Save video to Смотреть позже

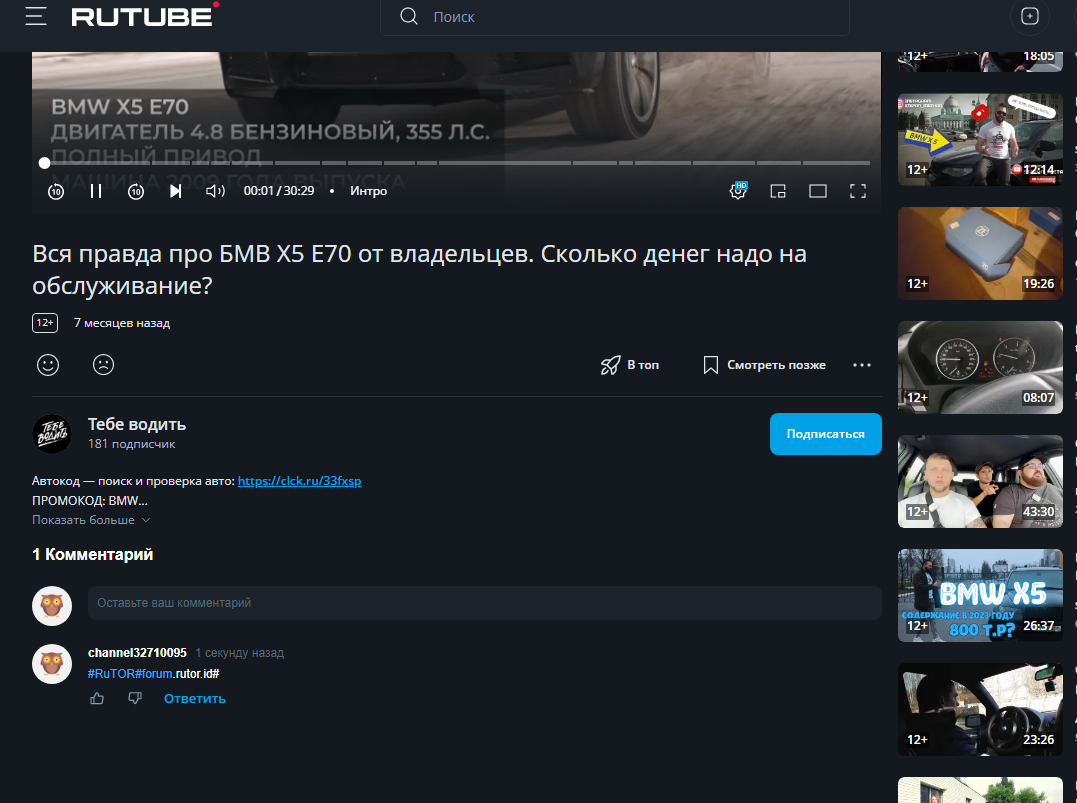coord(764,365)
